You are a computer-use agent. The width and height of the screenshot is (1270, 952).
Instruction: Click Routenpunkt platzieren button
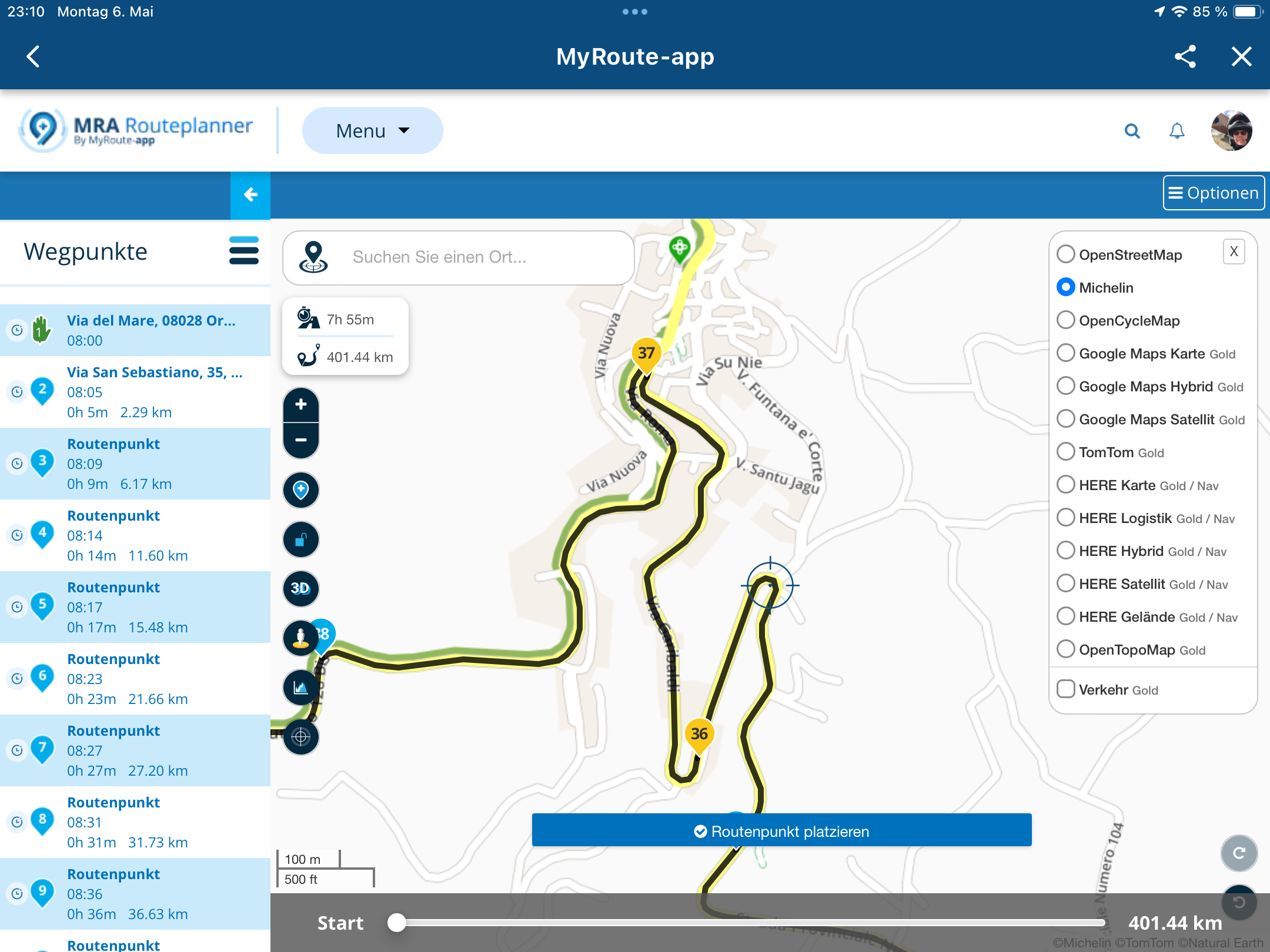(781, 830)
